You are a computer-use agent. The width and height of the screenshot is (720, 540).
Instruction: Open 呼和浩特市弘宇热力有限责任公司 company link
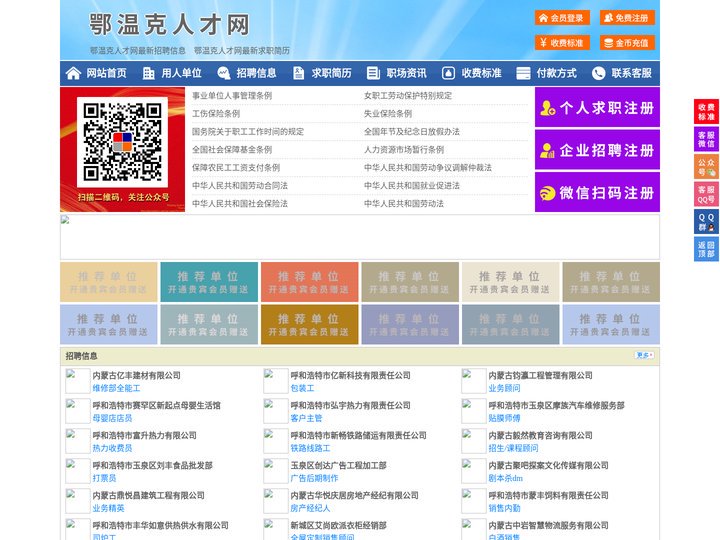350,405
